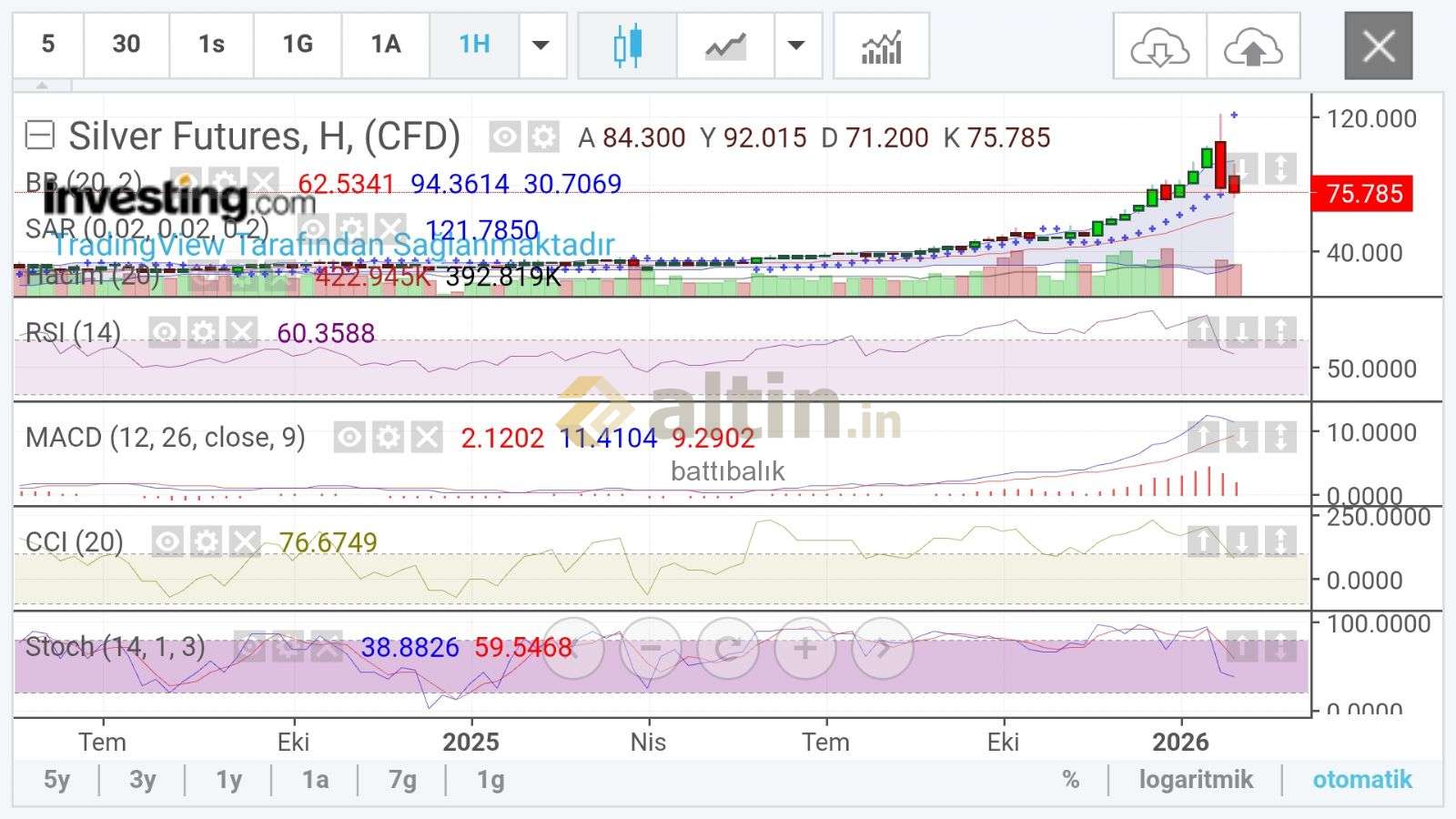The image size is (1456, 819).
Task: Select the 1G interval tab
Action: 298,45
